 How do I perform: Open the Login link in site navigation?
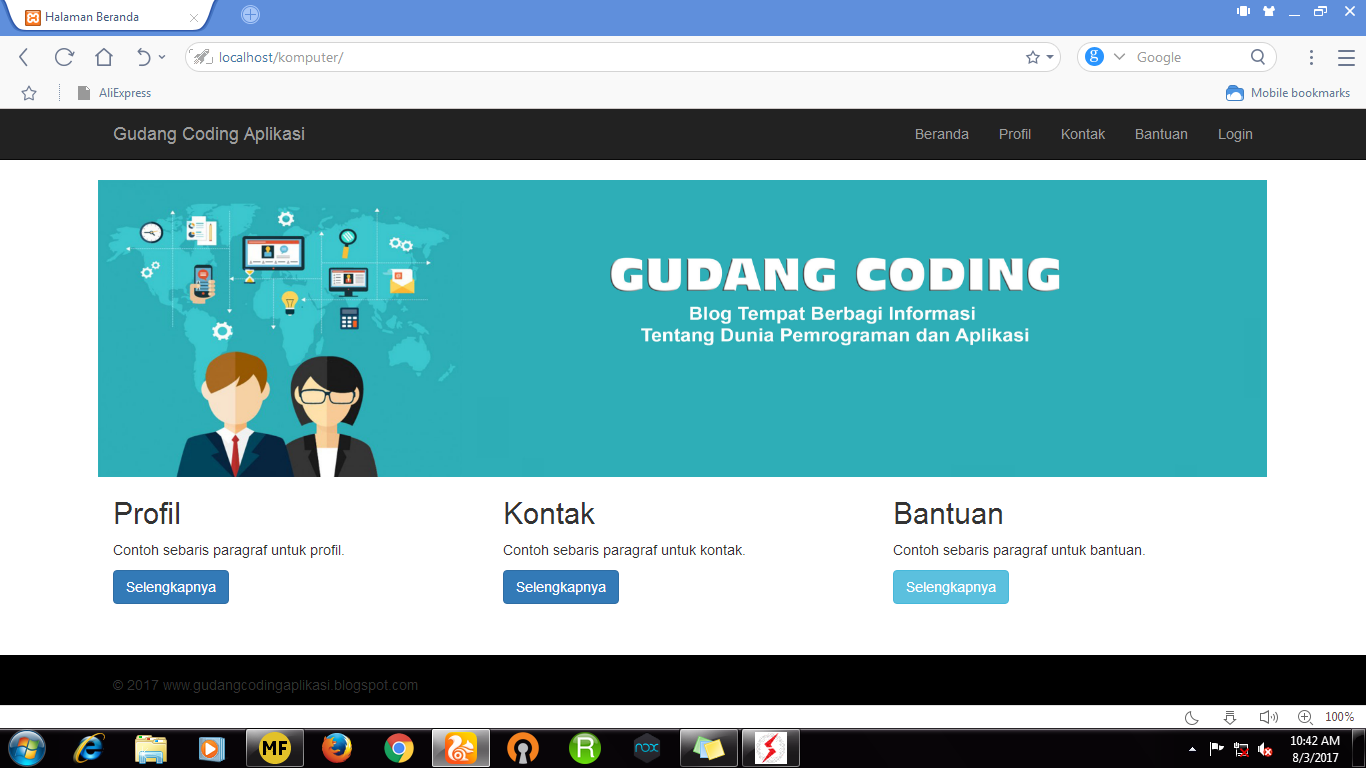[1235, 133]
